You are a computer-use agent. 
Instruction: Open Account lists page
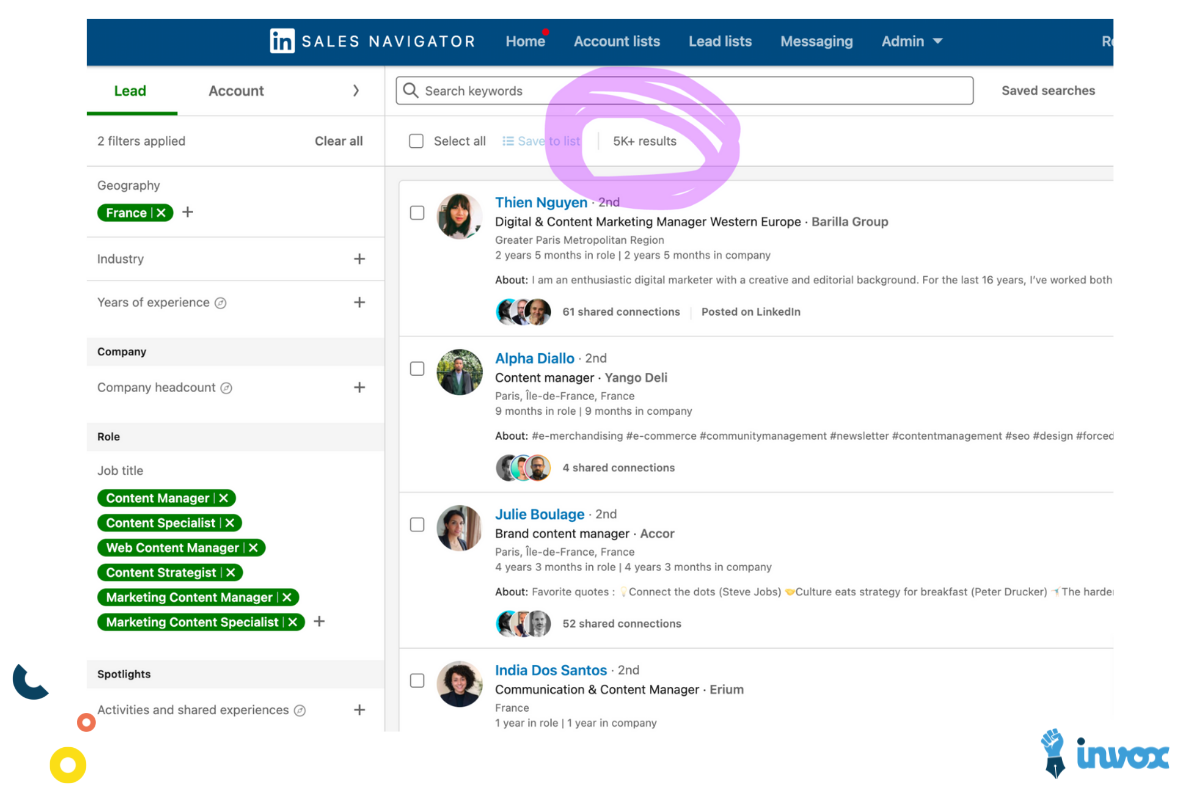617,41
